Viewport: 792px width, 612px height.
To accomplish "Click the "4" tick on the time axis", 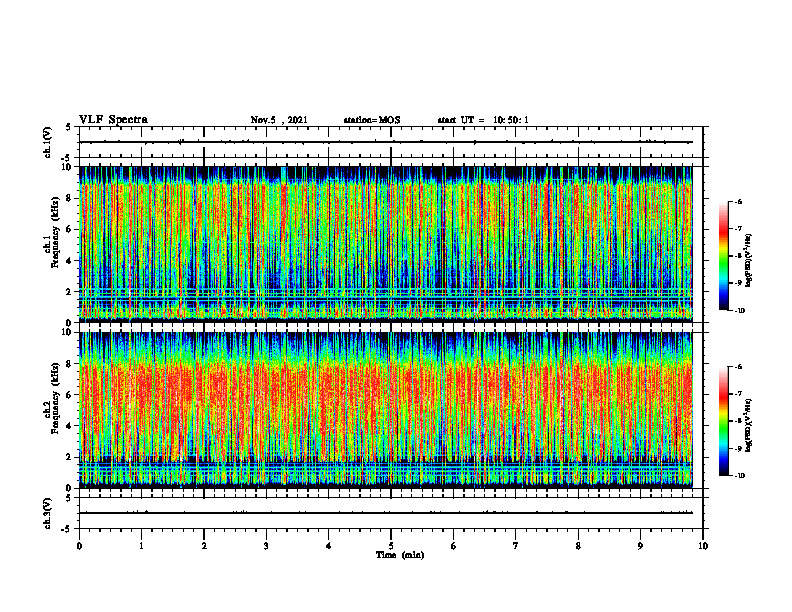I will click(329, 546).
